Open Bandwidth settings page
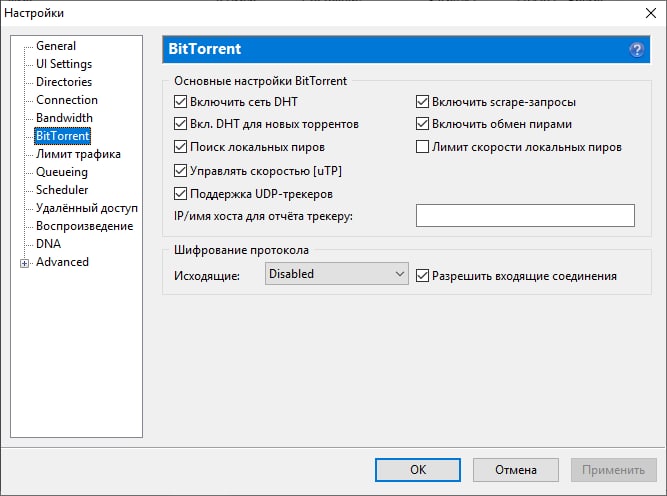 (x=64, y=117)
